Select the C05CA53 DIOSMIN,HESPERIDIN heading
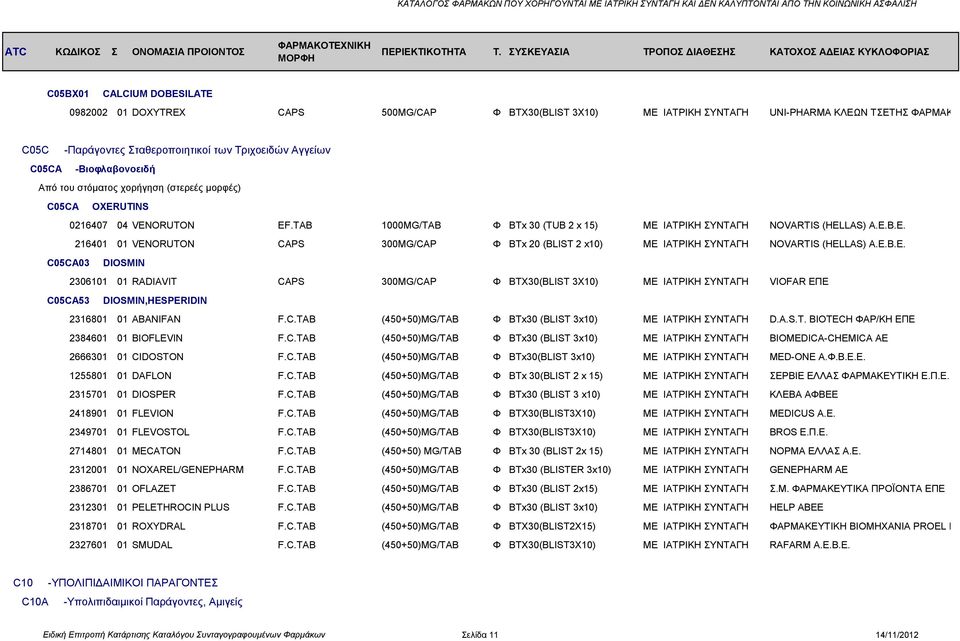Viewport: 960px width, 641px height. click(x=127, y=301)
